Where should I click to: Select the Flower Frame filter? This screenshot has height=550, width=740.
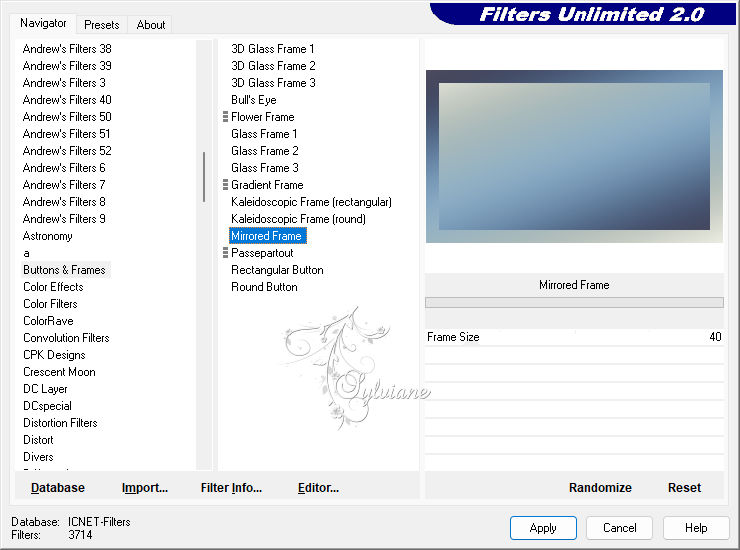pos(263,117)
